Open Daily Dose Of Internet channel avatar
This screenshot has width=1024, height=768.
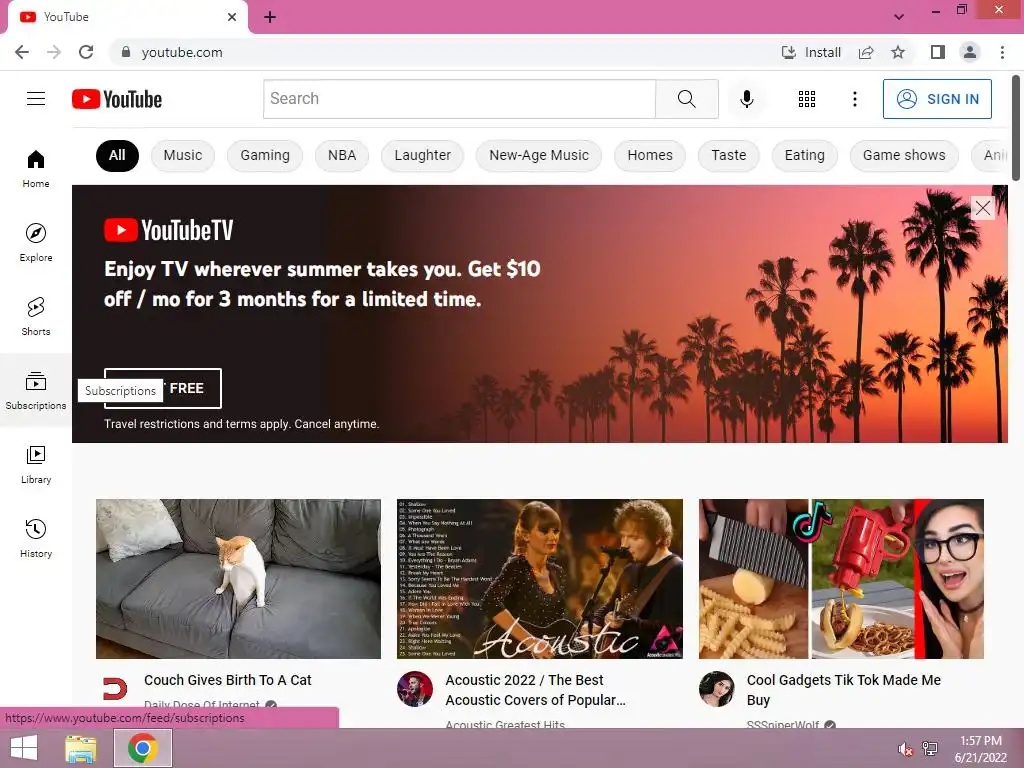pos(115,688)
